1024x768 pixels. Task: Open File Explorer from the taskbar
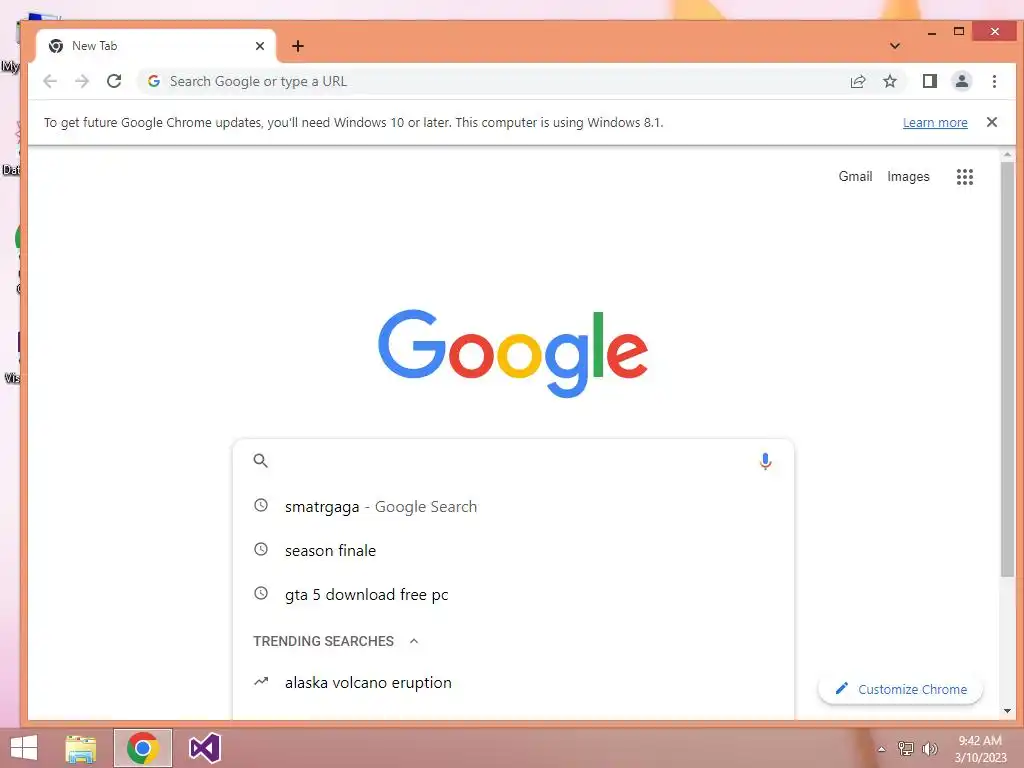tap(80, 748)
